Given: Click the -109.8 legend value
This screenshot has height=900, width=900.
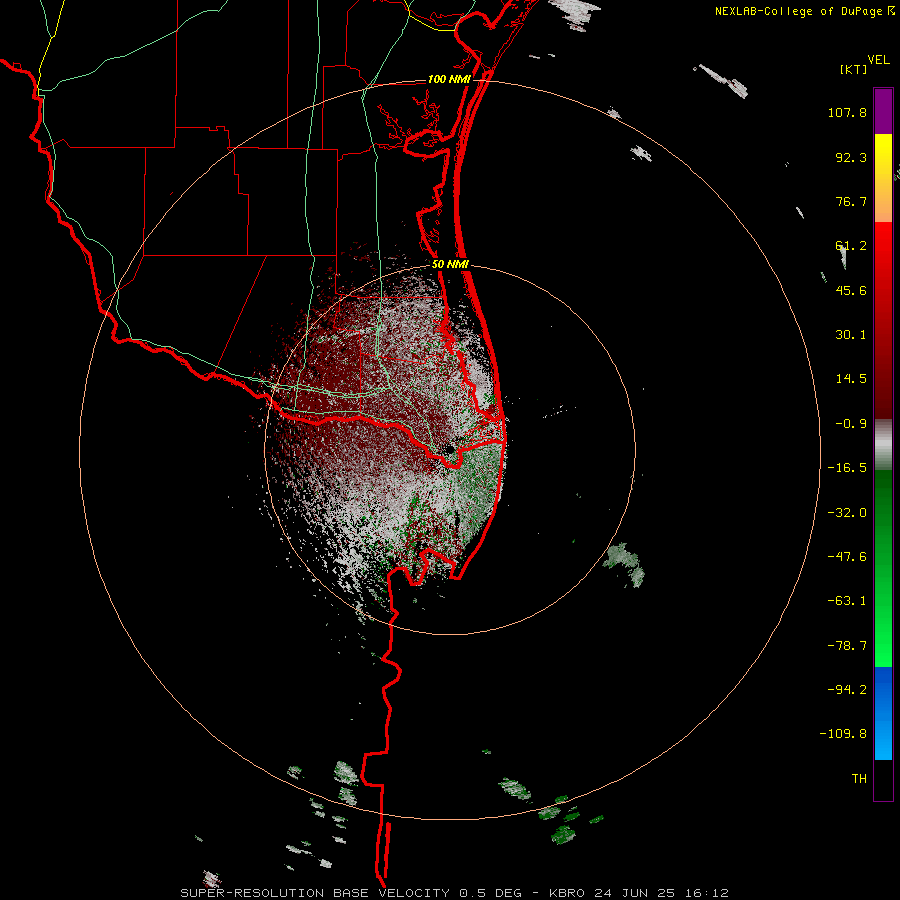Looking at the screenshot, I should (x=843, y=734).
